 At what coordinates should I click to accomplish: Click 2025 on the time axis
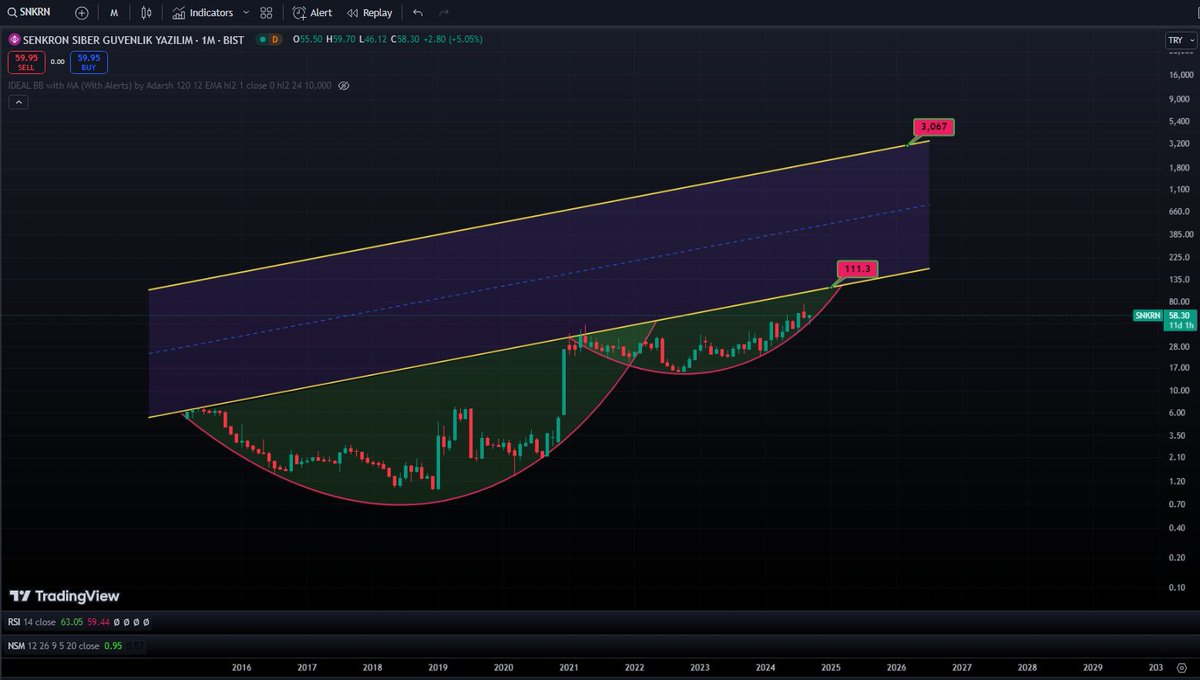(831, 668)
